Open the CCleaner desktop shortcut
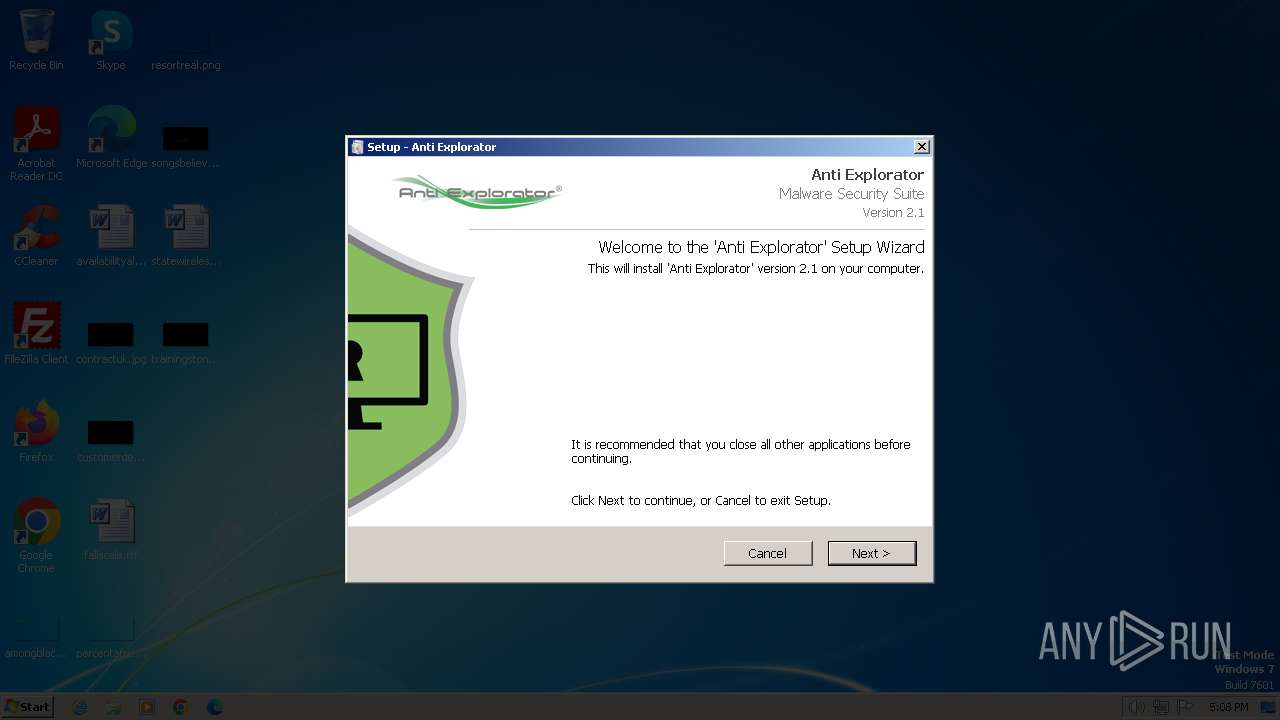The width and height of the screenshot is (1280, 720). (x=36, y=236)
